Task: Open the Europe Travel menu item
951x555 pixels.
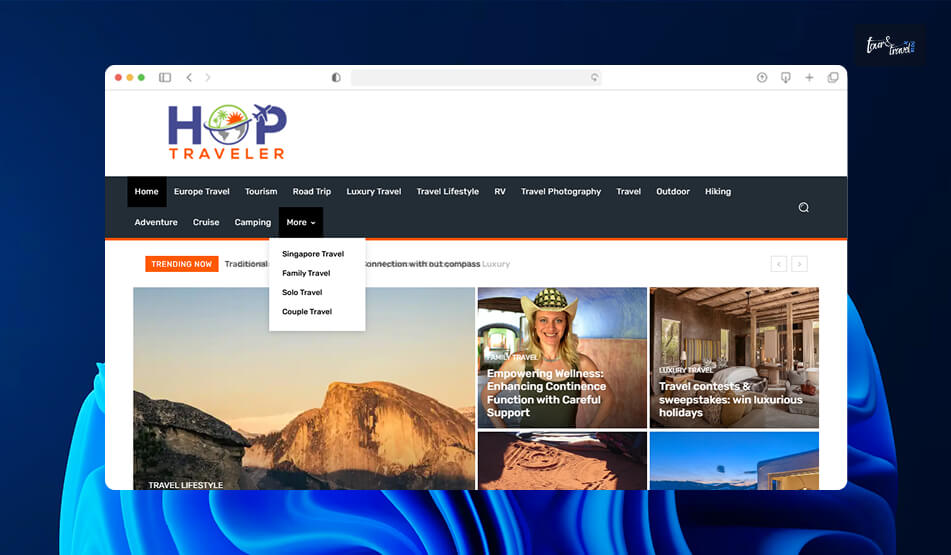Action: (201, 192)
